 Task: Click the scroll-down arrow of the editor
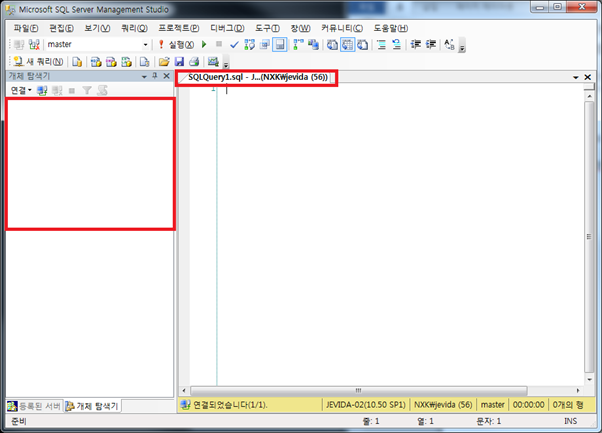pos(589,379)
